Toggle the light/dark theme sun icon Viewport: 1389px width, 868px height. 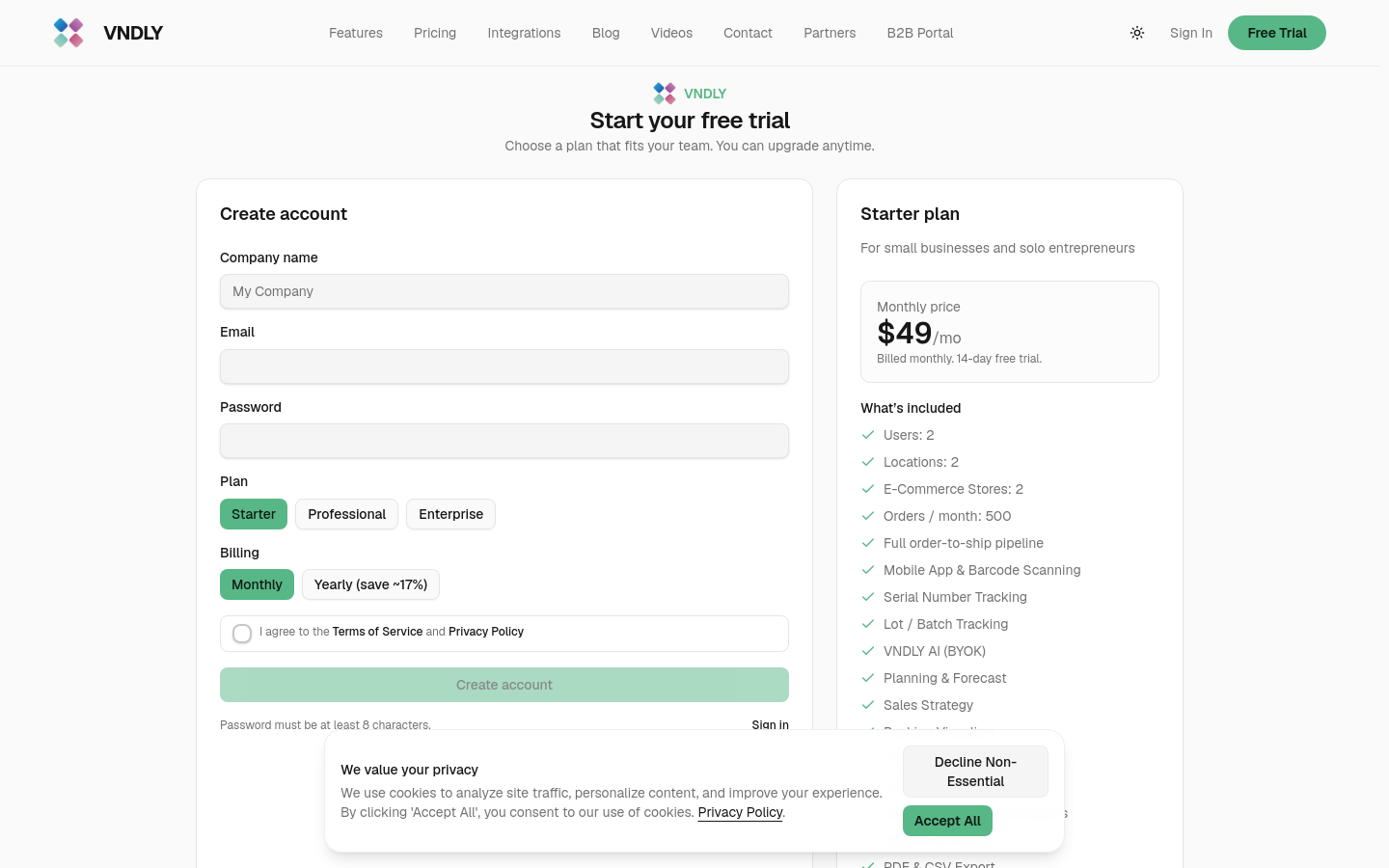click(1137, 33)
